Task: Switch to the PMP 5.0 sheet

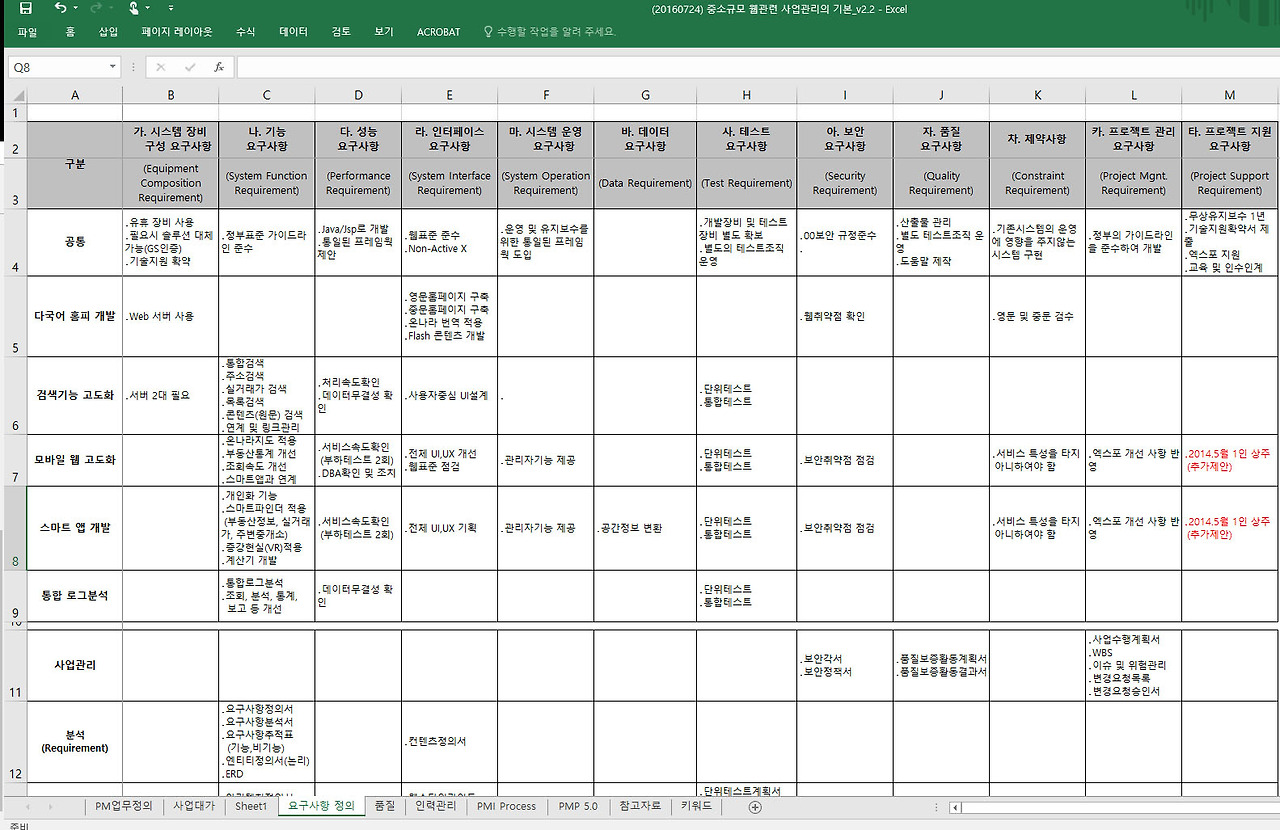Action: [578, 806]
